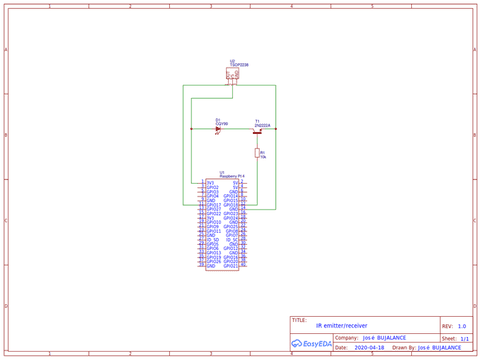Click the right wire junction dot at transistor emitter
This screenshot has height=360, width=480.
tap(276, 129)
